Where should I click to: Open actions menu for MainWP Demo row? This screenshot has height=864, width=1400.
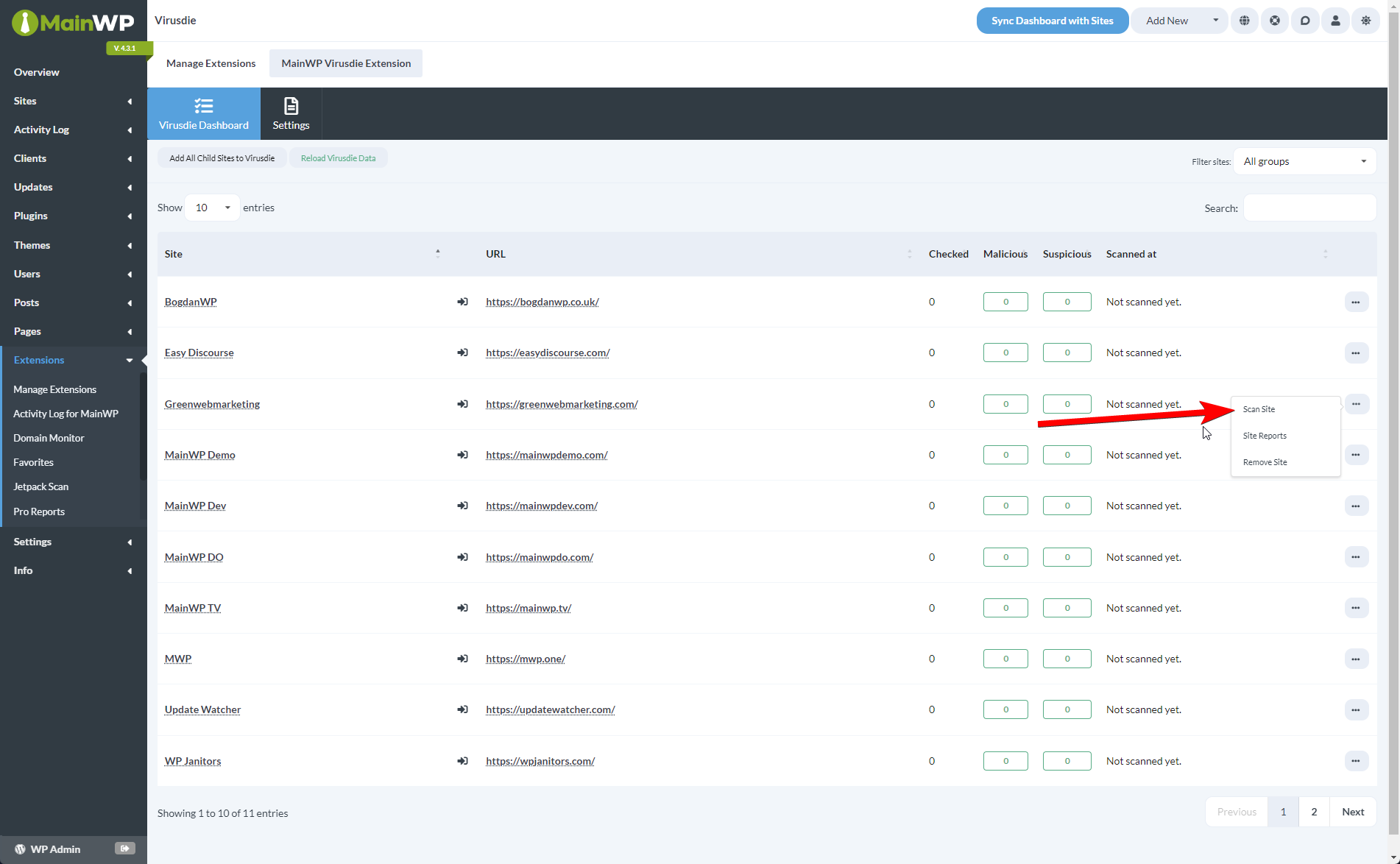point(1356,455)
